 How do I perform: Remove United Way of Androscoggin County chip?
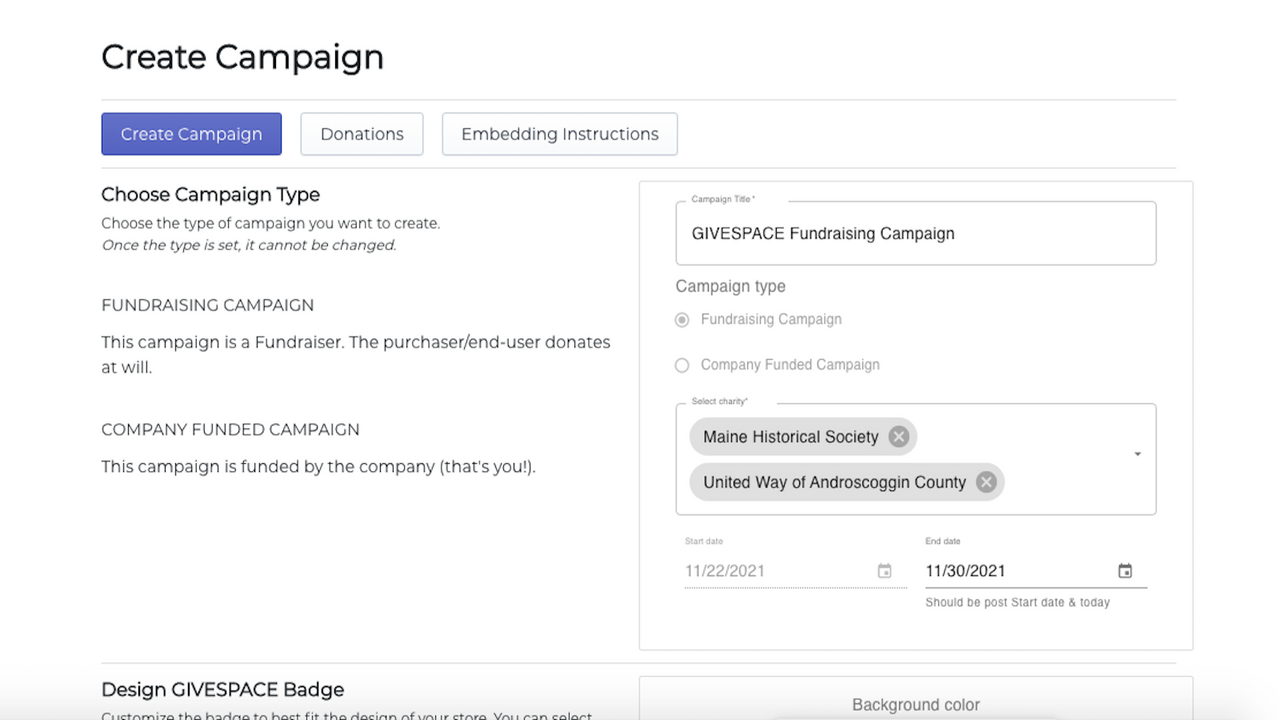point(986,482)
